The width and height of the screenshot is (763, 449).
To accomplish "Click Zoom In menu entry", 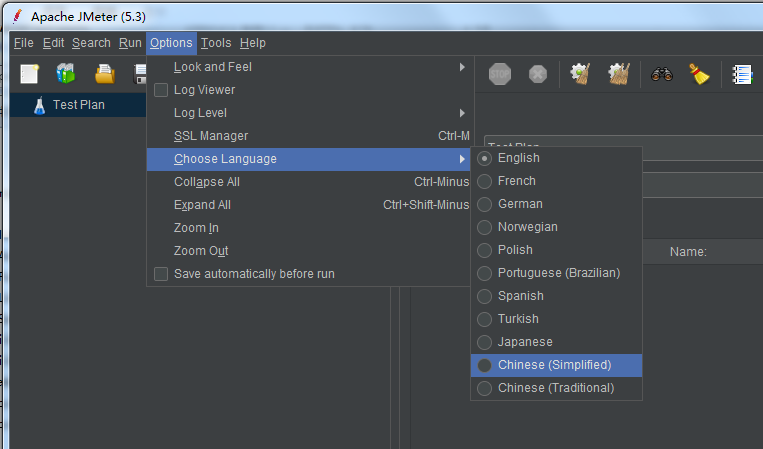I will pyautogui.click(x=309, y=228).
